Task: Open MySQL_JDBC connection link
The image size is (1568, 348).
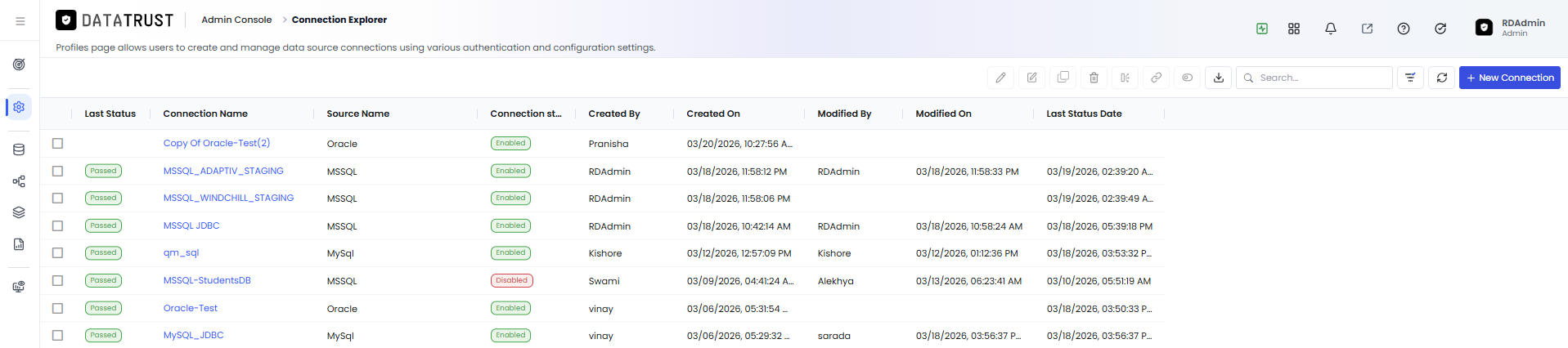Action: pyautogui.click(x=193, y=335)
